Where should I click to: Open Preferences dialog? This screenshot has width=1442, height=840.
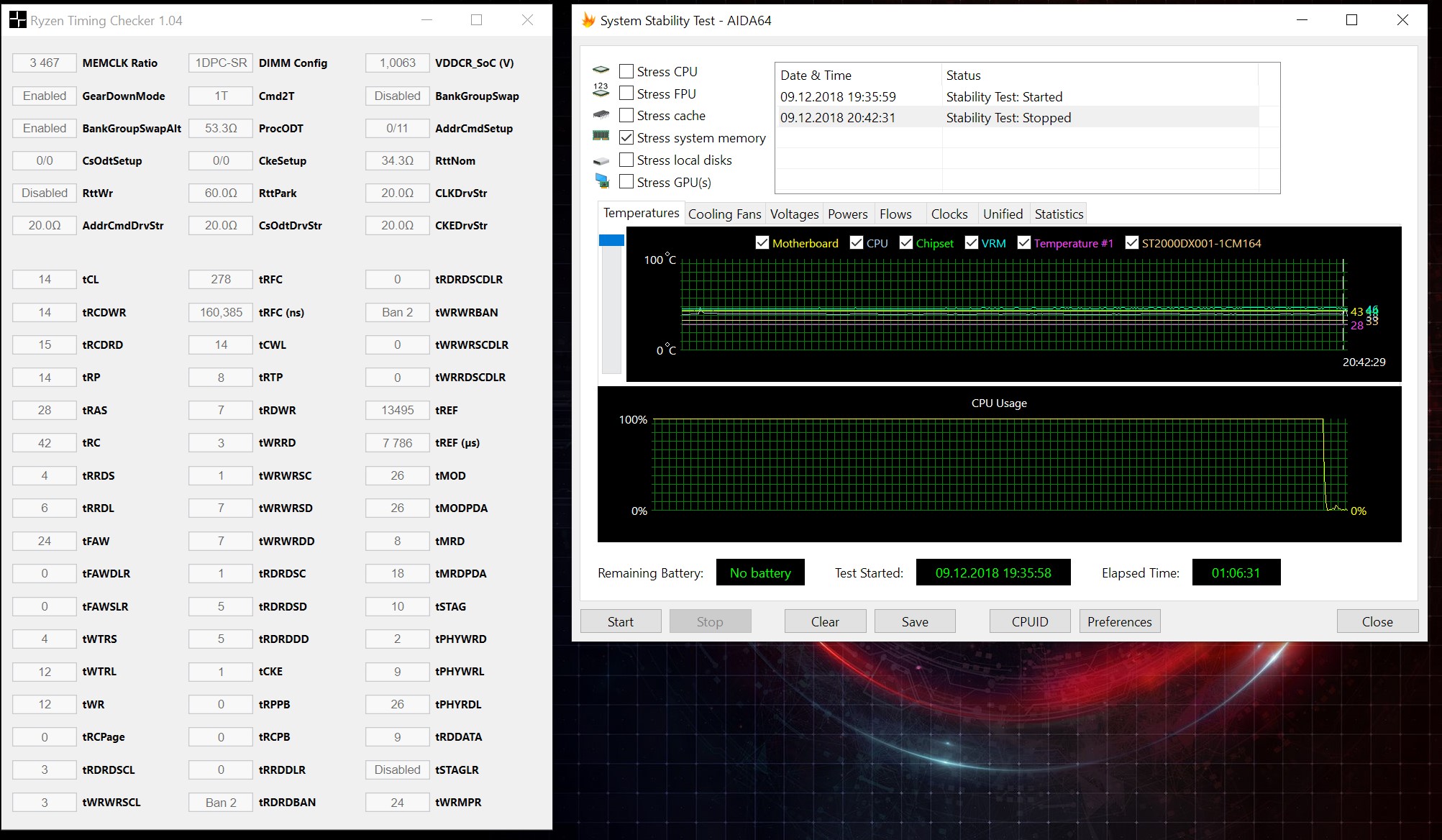click(x=1119, y=621)
